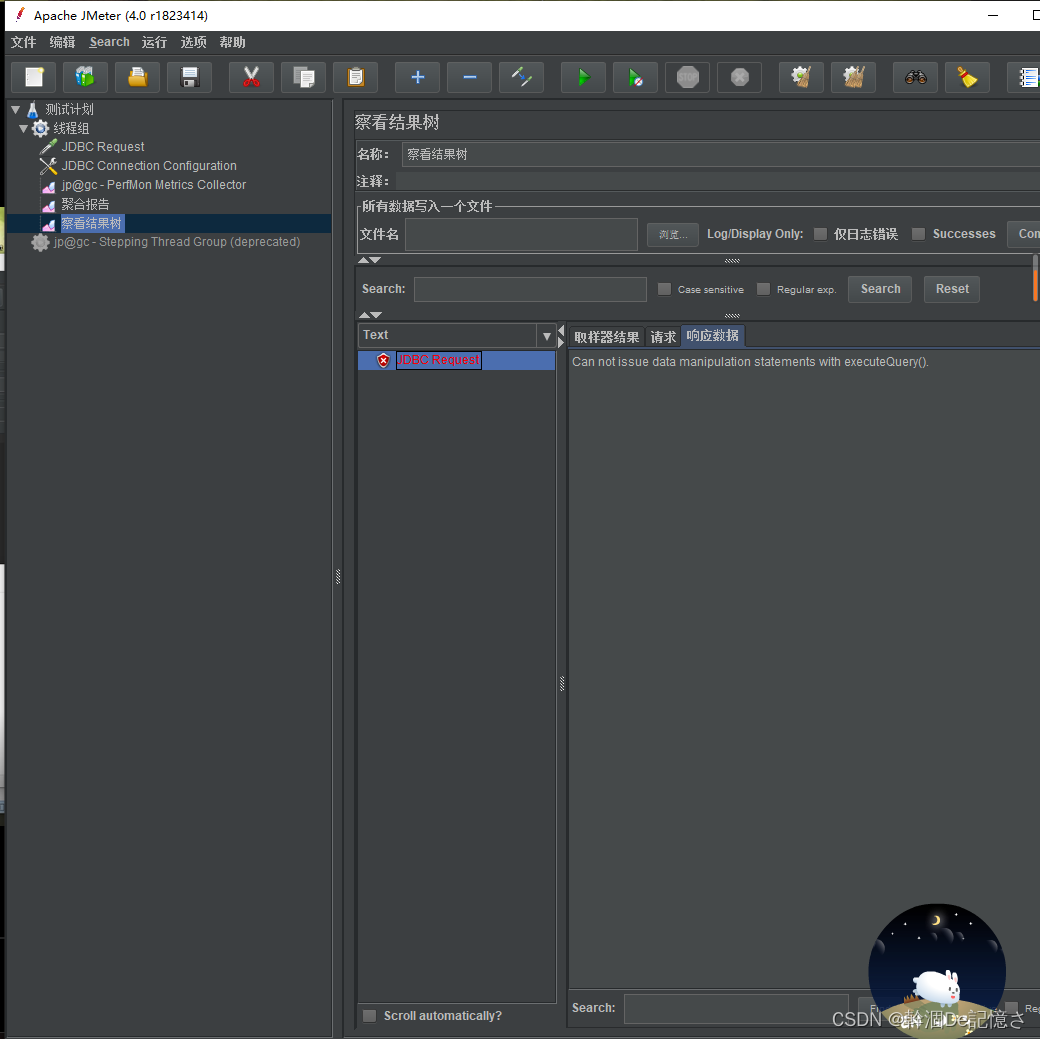Click the Reset button
This screenshot has height=1039, width=1040.
[x=952, y=289]
